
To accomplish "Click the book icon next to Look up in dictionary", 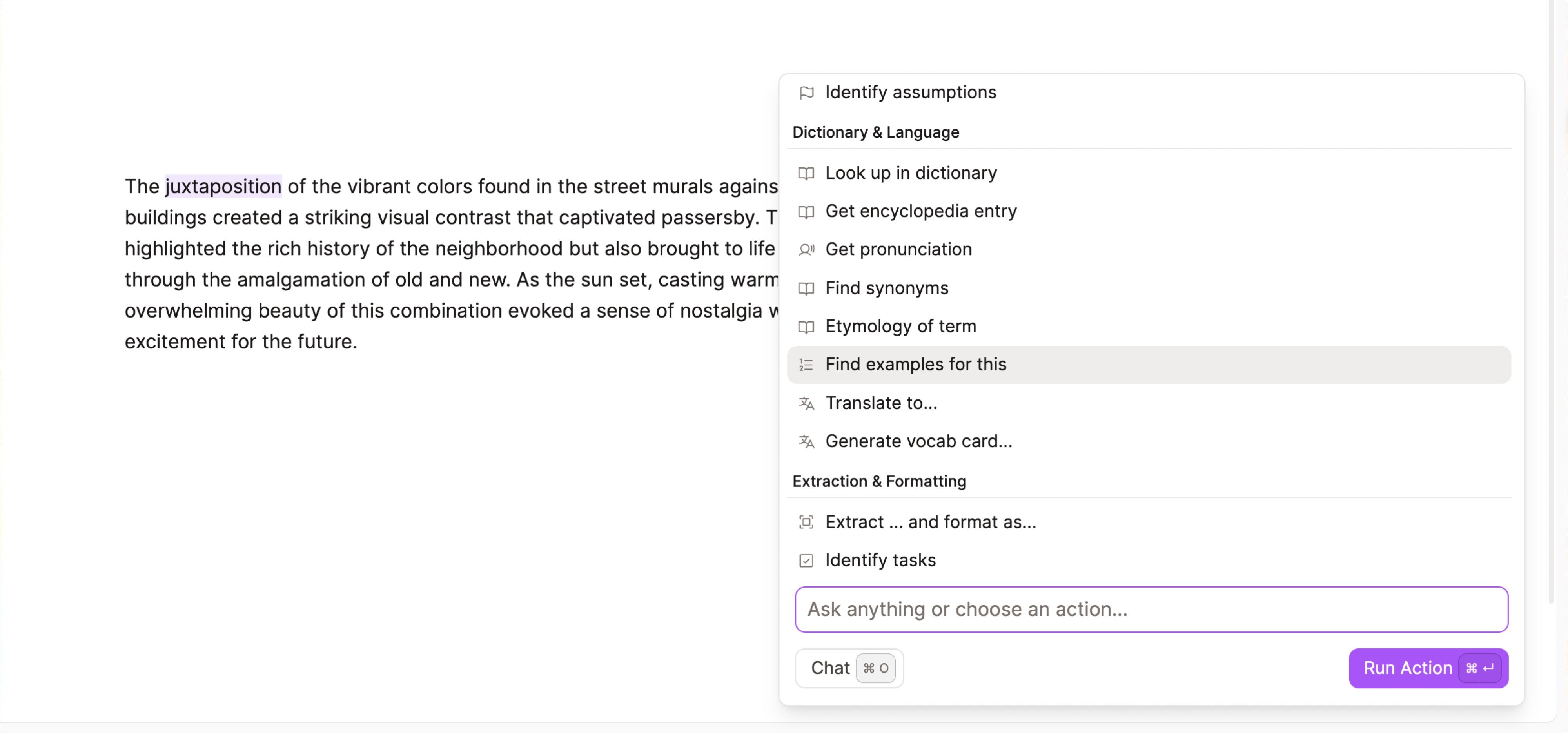I will [x=806, y=174].
